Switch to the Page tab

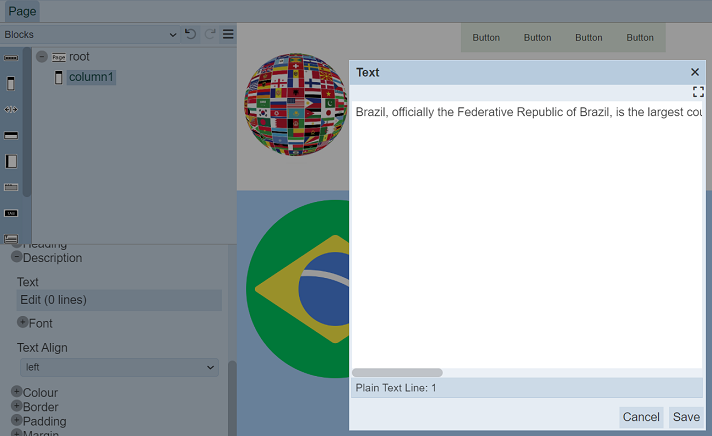(x=21, y=11)
